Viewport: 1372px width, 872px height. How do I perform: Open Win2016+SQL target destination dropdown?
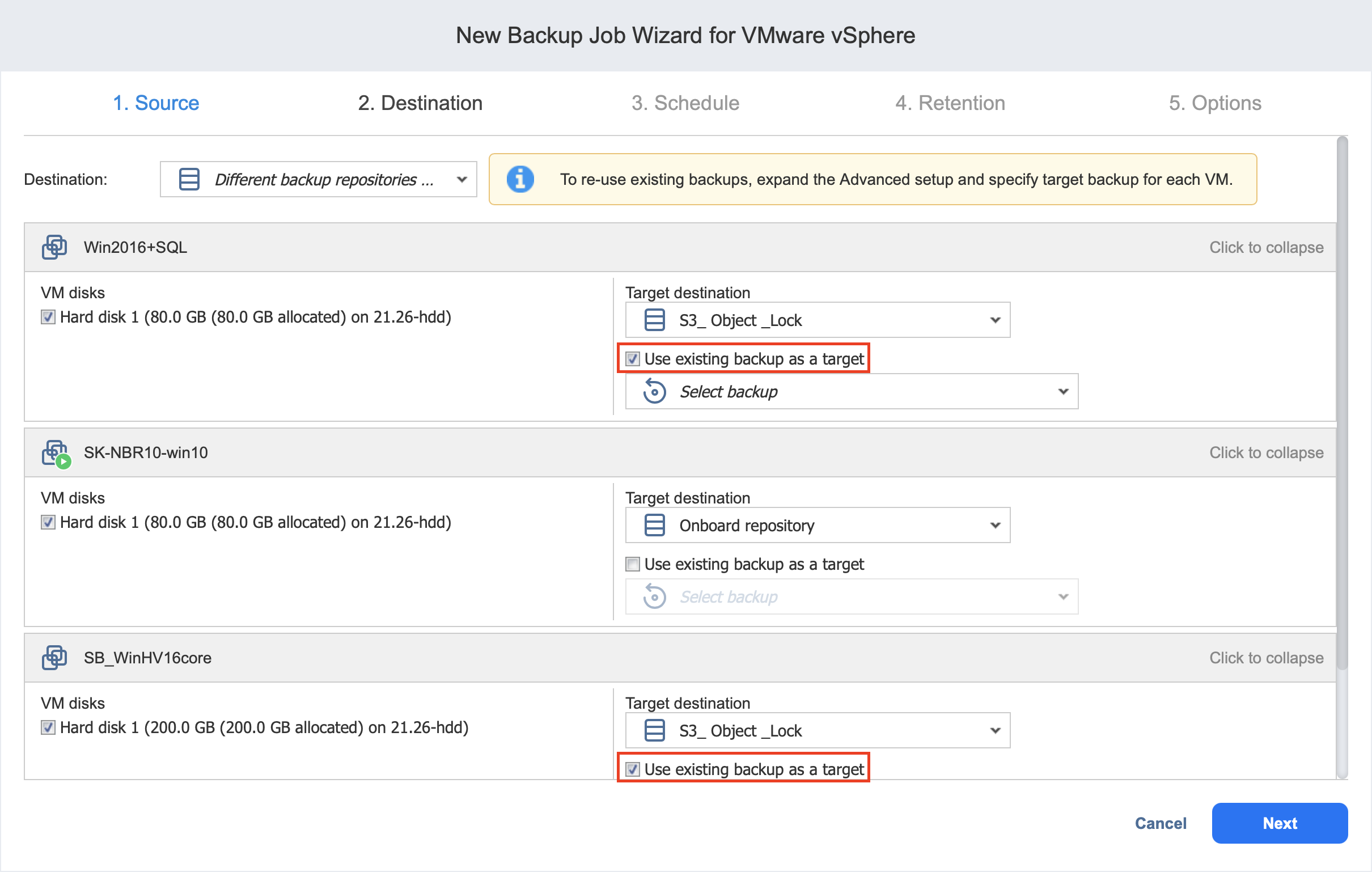click(818, 320)
